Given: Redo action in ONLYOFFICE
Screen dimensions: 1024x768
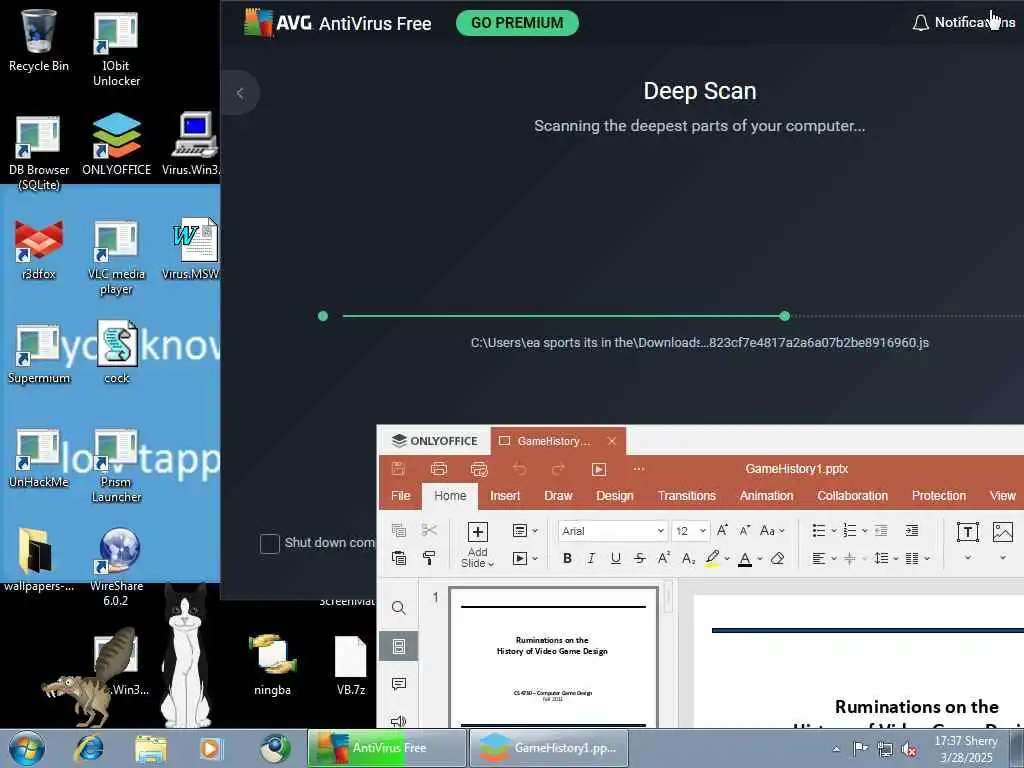Looking at the screenshot, I should 558,469.
